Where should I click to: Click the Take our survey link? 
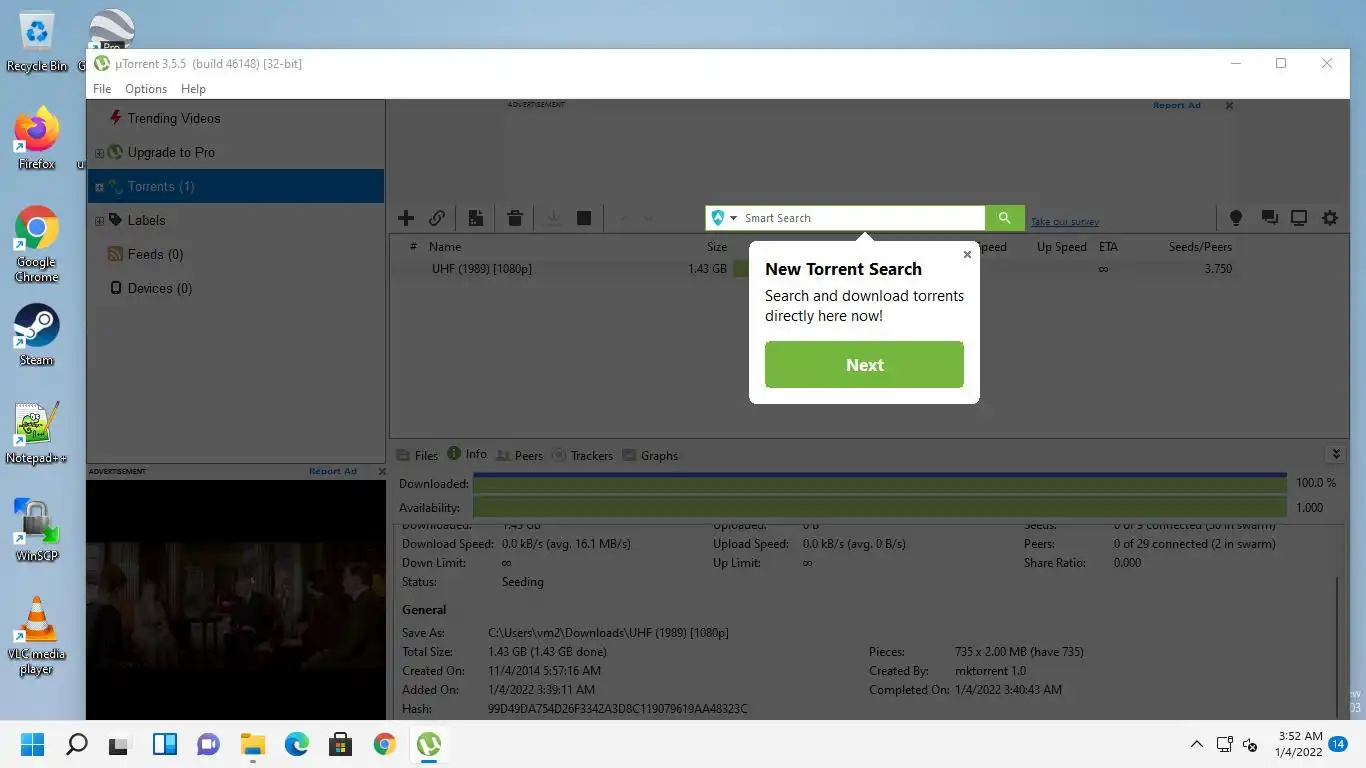(1065, 222)
